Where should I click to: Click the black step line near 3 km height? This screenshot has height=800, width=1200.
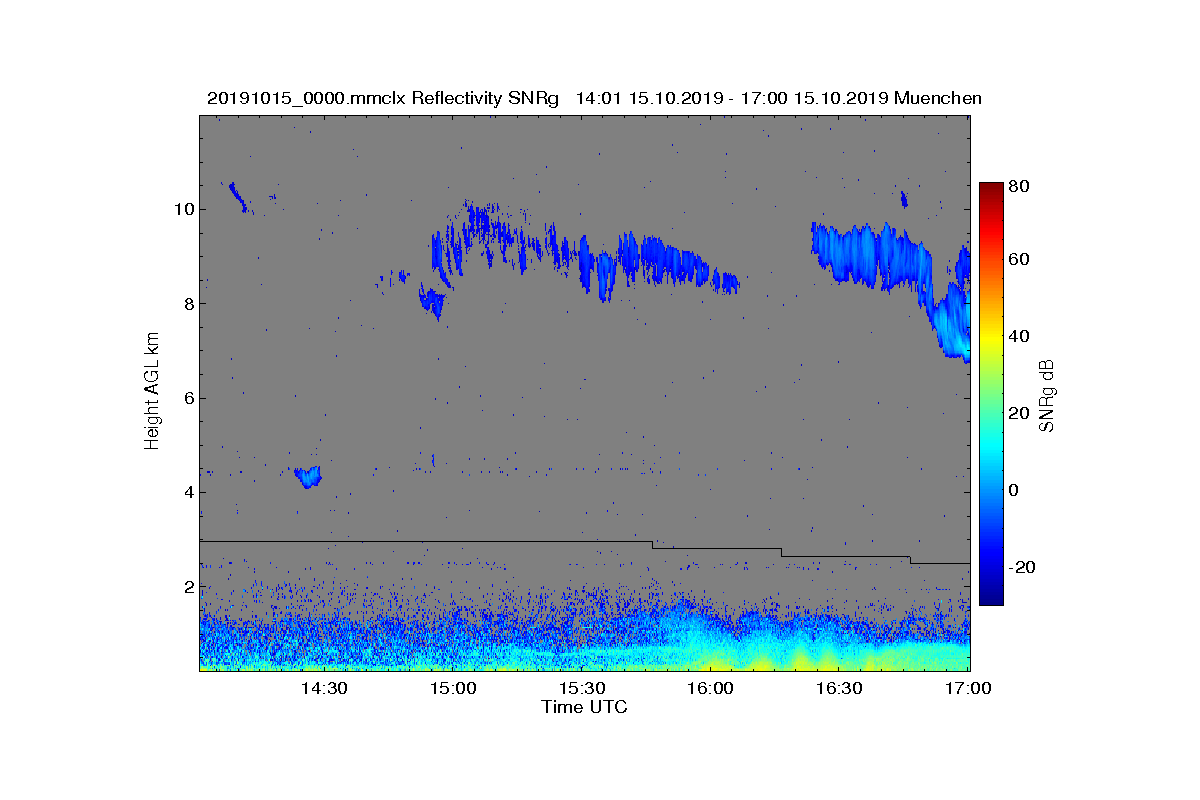(585, 551)
